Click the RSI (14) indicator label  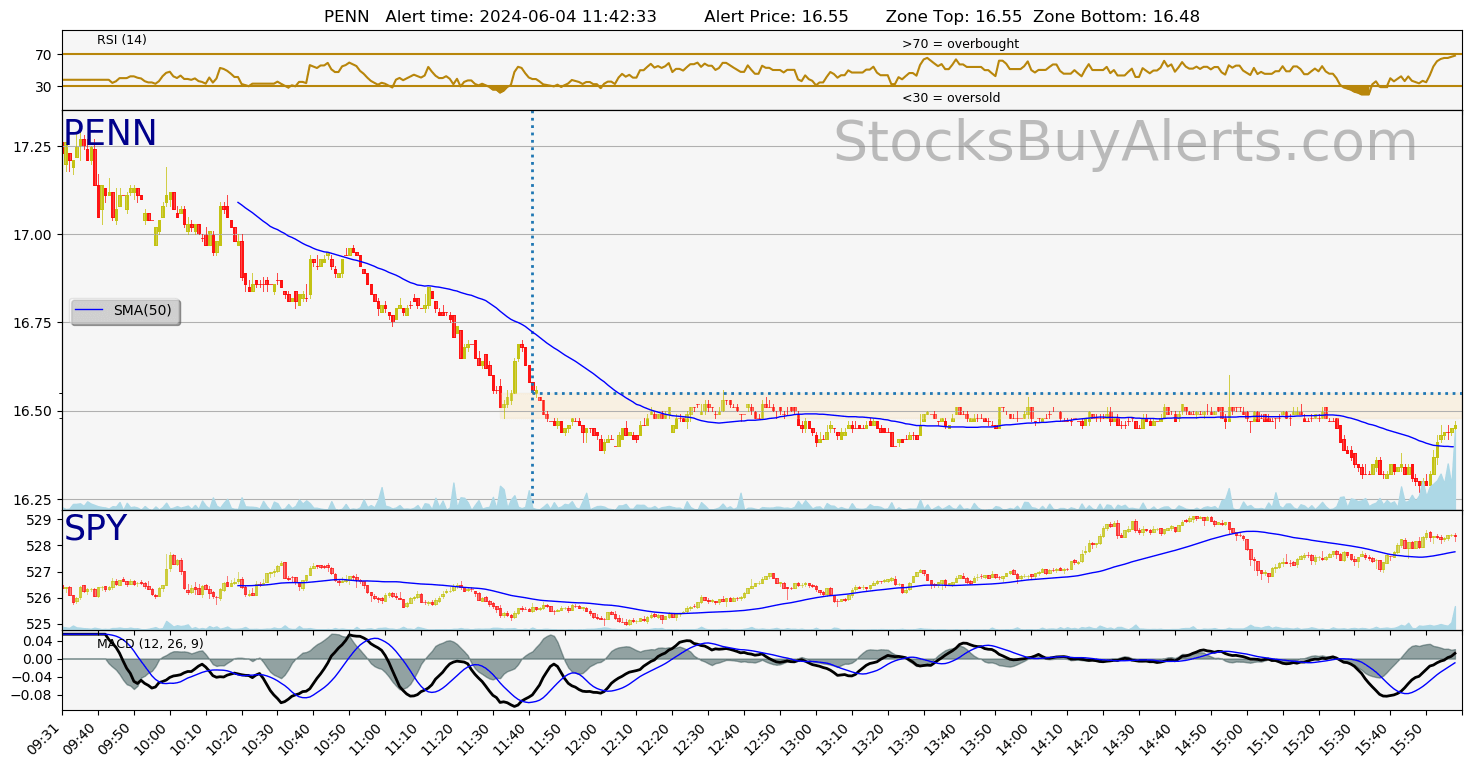pyautogui.click(x=121, y=40)
